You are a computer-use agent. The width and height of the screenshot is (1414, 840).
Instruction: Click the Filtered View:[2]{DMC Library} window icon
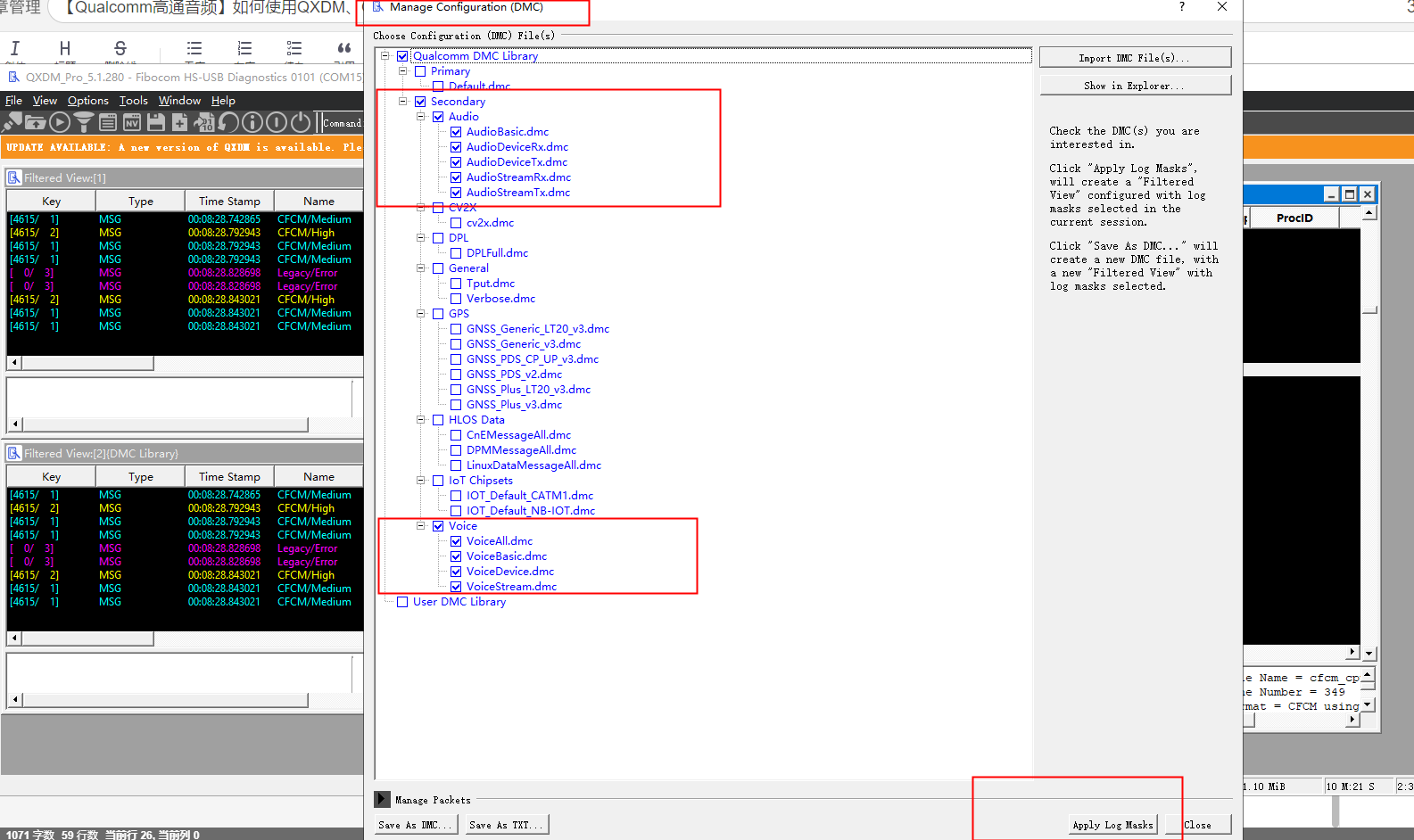(x=14, y=453)
